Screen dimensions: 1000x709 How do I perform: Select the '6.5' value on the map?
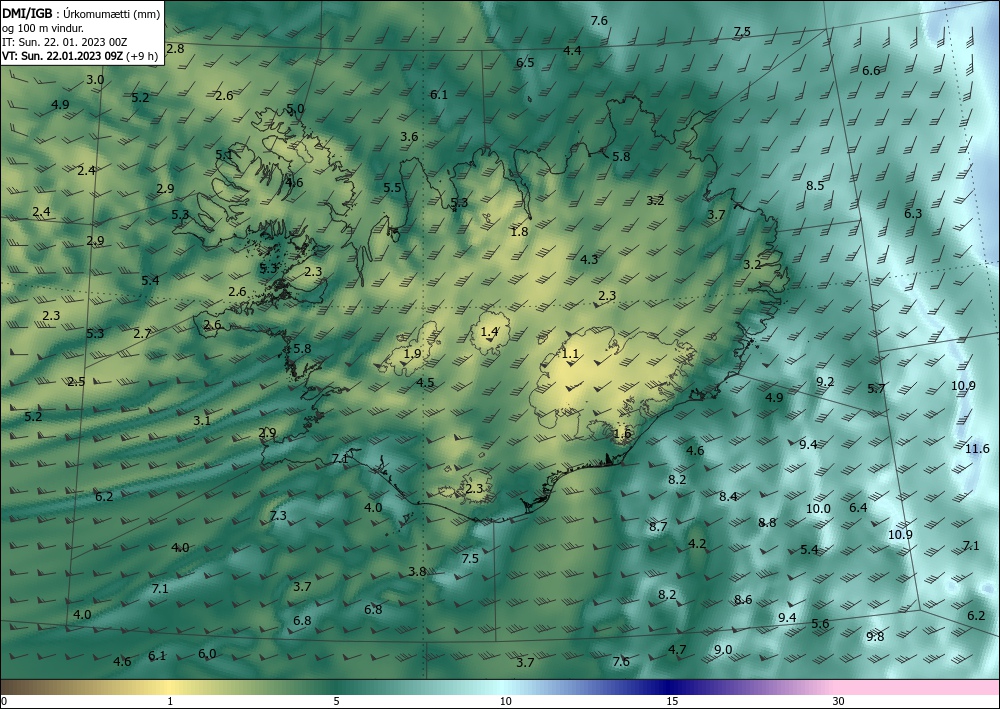(x=525, y=62)
